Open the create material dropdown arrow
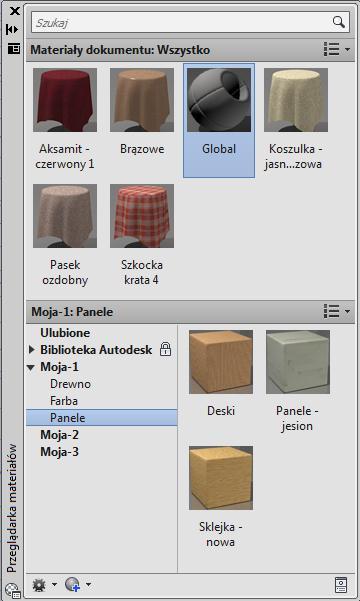This screenshot has height=601, width=360. (x=89, y=585)
